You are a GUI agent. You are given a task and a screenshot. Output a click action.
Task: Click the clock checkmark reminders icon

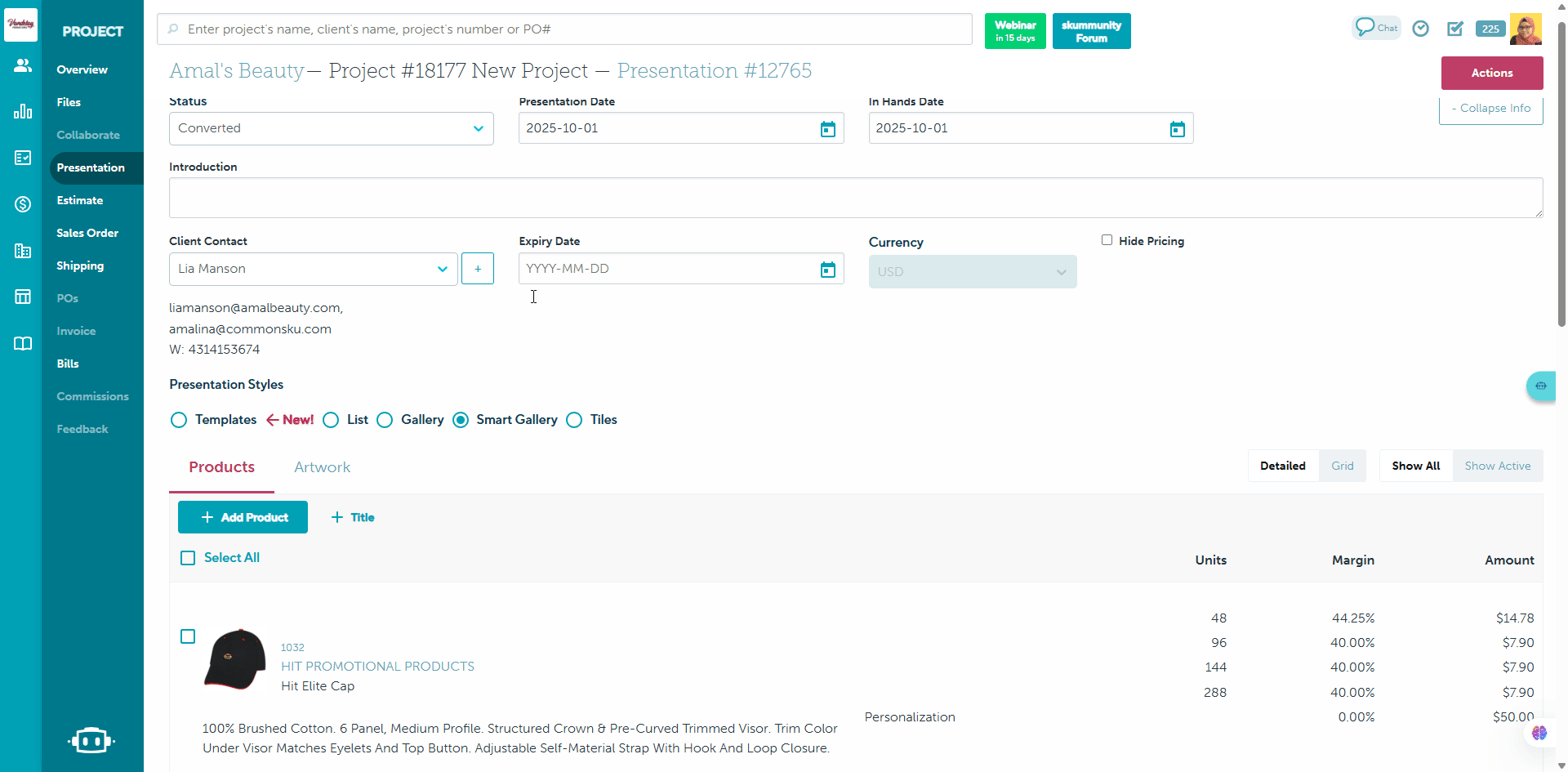1421,29
